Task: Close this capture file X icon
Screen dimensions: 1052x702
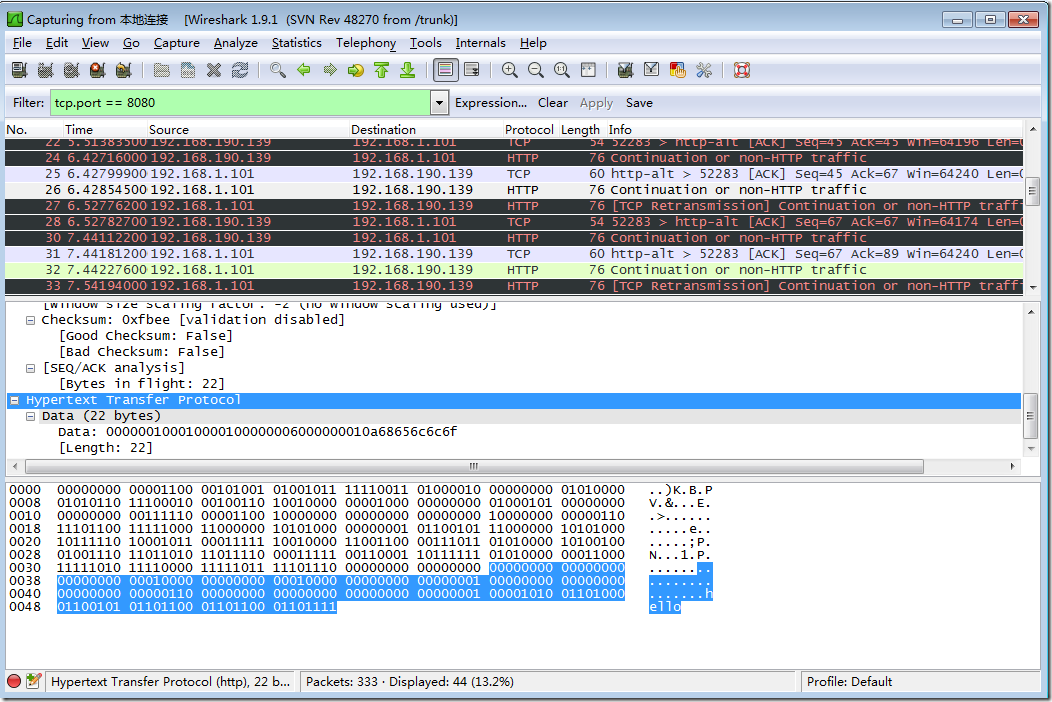Action: click(x=214, y=70)
